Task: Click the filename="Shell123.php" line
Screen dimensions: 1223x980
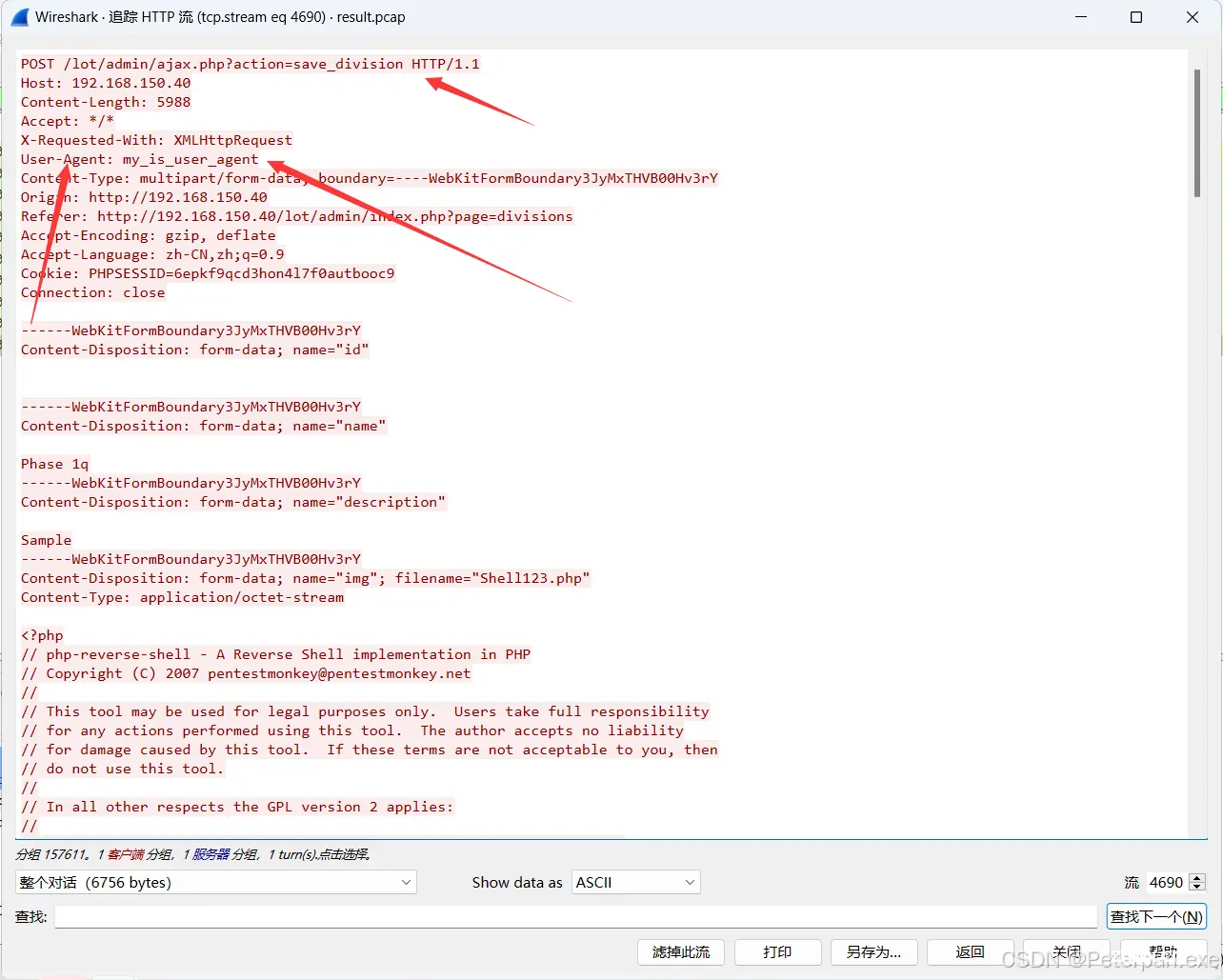Action: tap(305, 578)
